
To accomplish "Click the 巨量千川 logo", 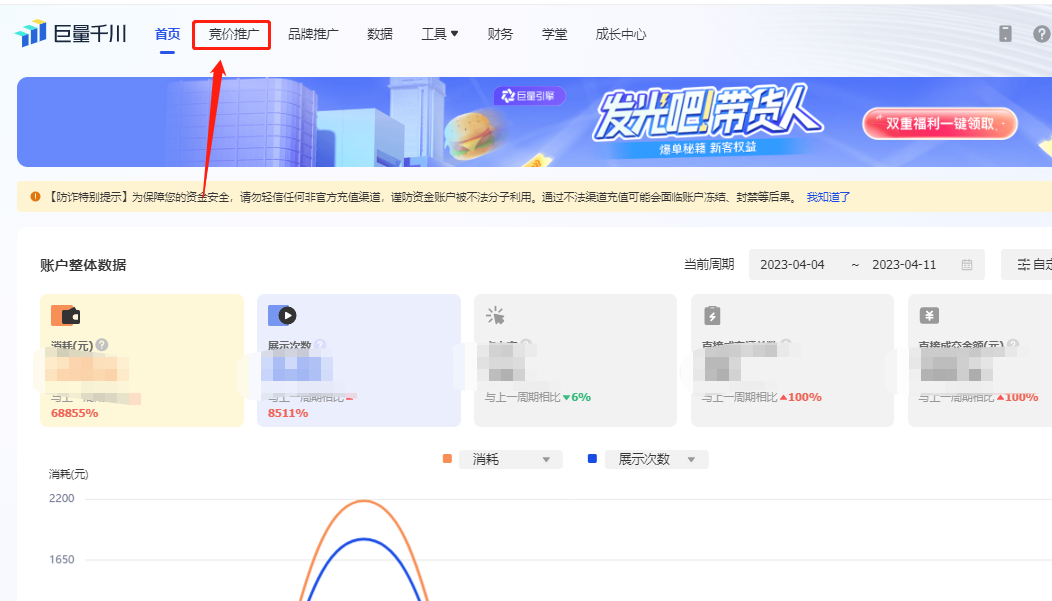I will 70,33.
